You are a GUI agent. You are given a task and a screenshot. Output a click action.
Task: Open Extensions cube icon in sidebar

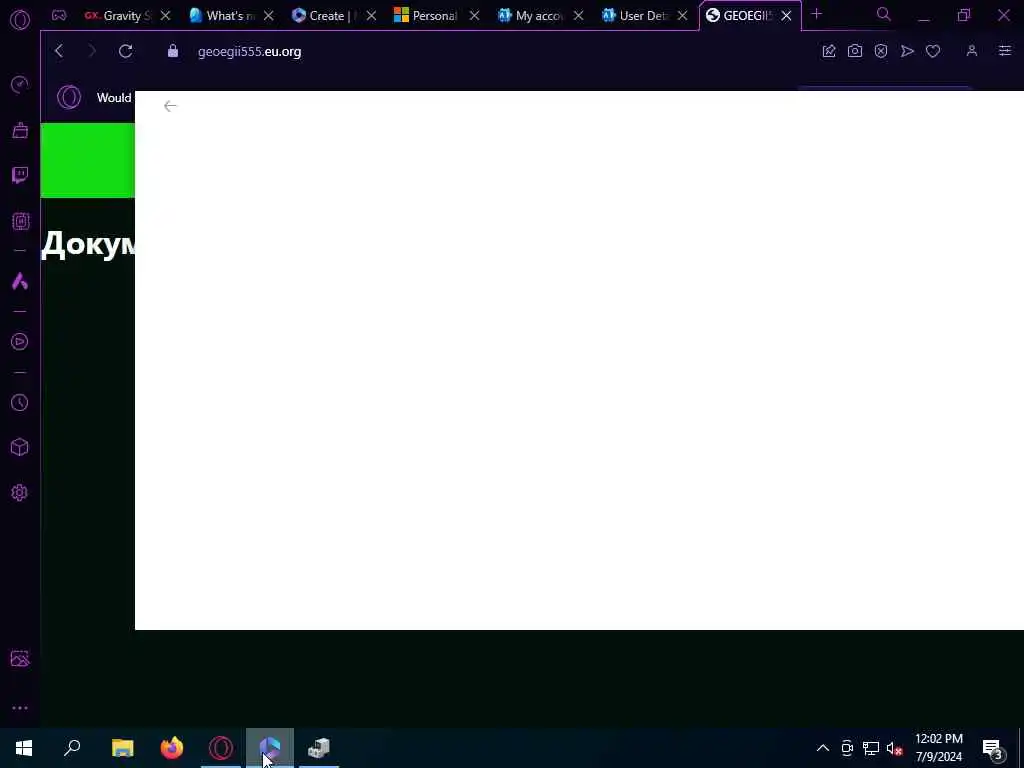pyautogui.click(x=20, y=447)
